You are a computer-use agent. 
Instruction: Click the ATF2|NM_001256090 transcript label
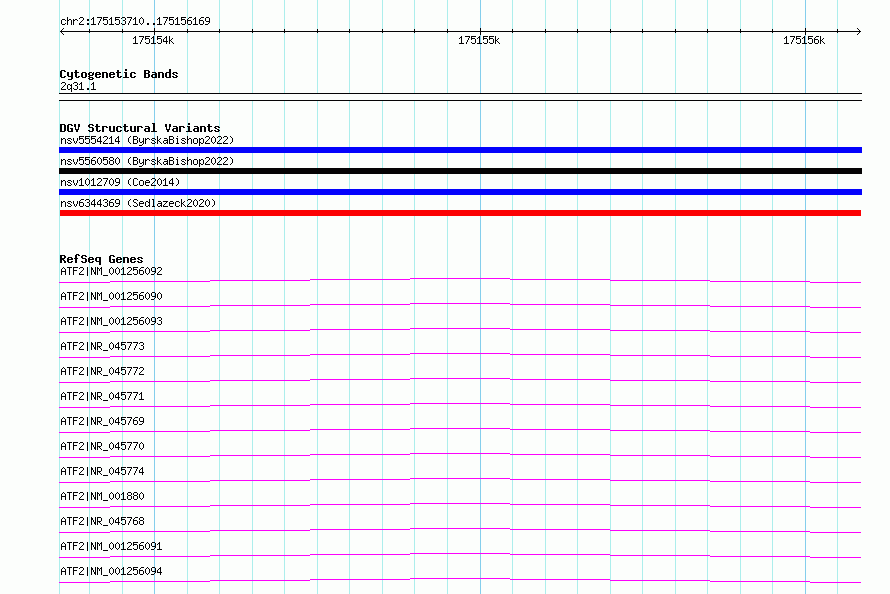coord(111,296)
